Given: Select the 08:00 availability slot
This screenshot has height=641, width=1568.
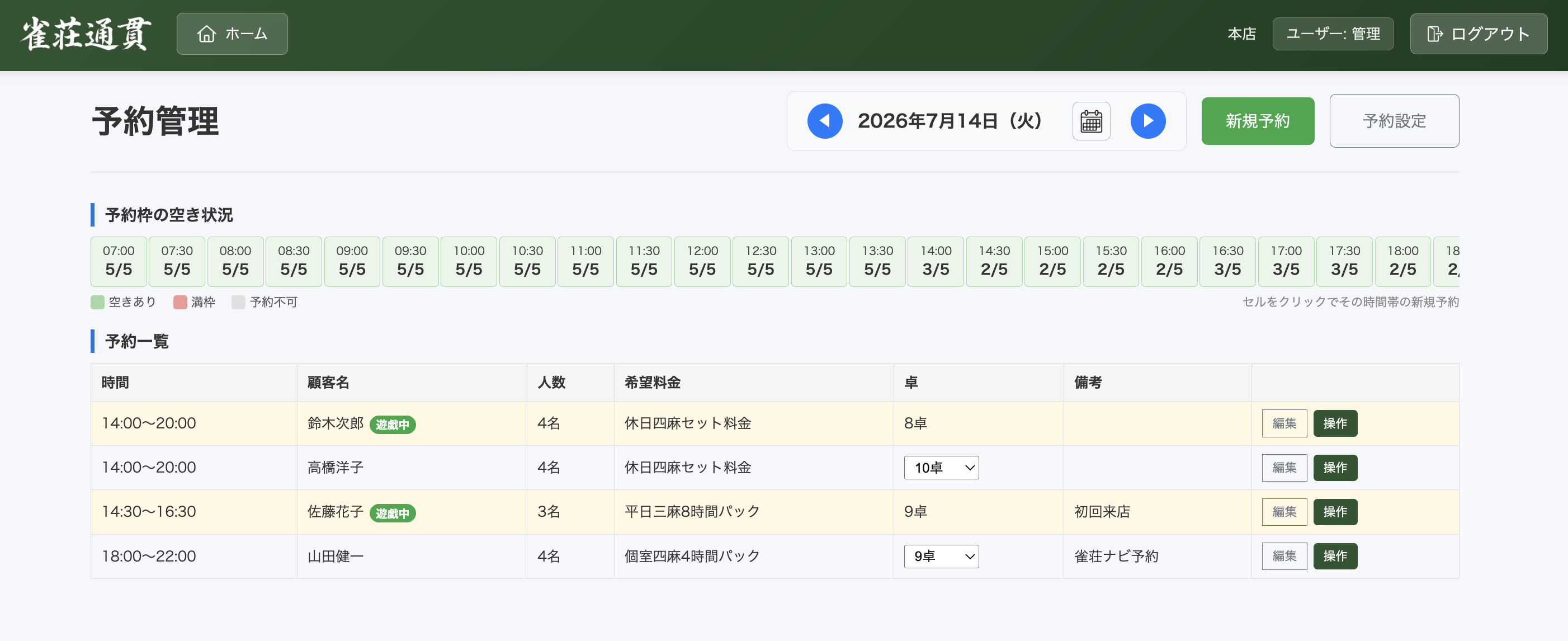Looking at the screenshot, I should [235, 261].
